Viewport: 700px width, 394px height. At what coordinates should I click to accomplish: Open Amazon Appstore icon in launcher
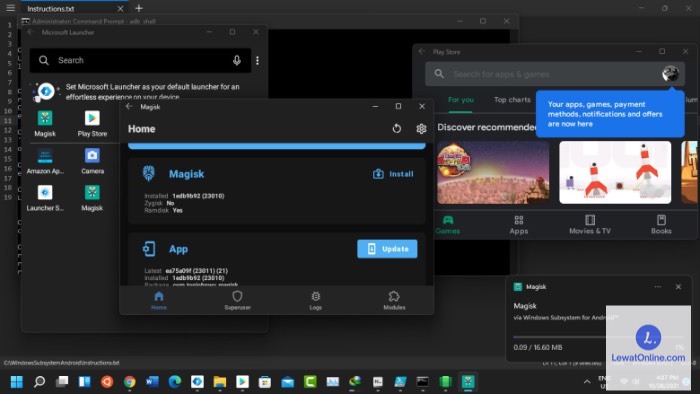45,161
